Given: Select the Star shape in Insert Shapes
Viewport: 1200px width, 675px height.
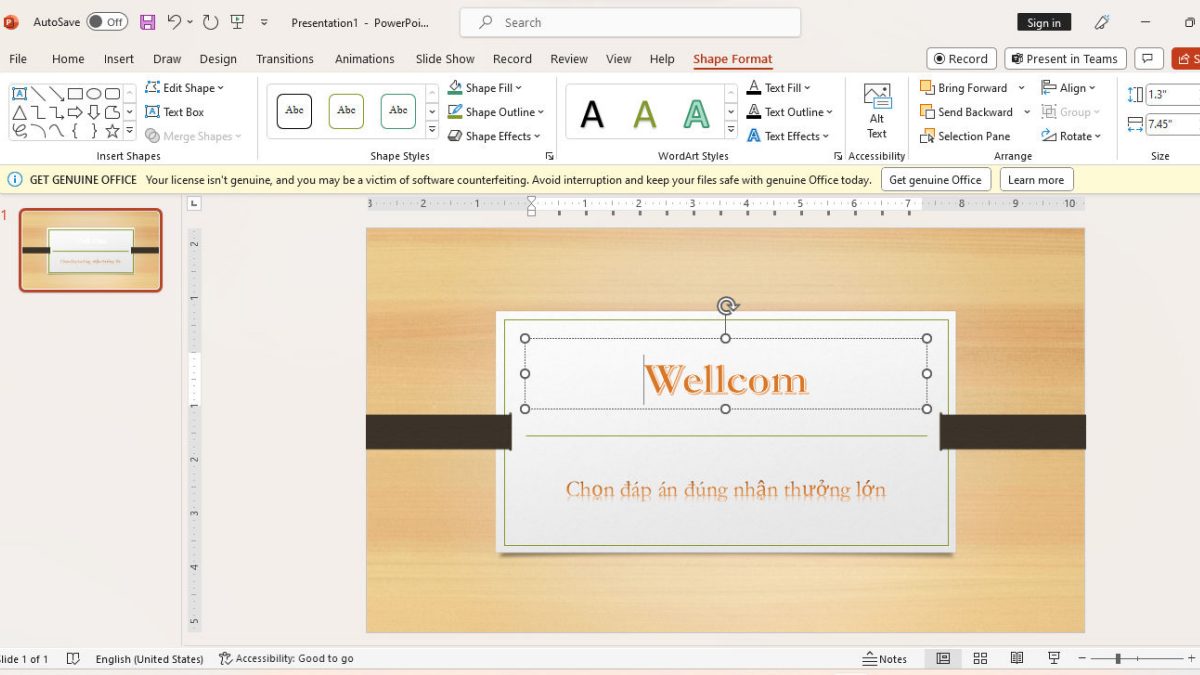Looking at the screenshot, I should 113,130.
